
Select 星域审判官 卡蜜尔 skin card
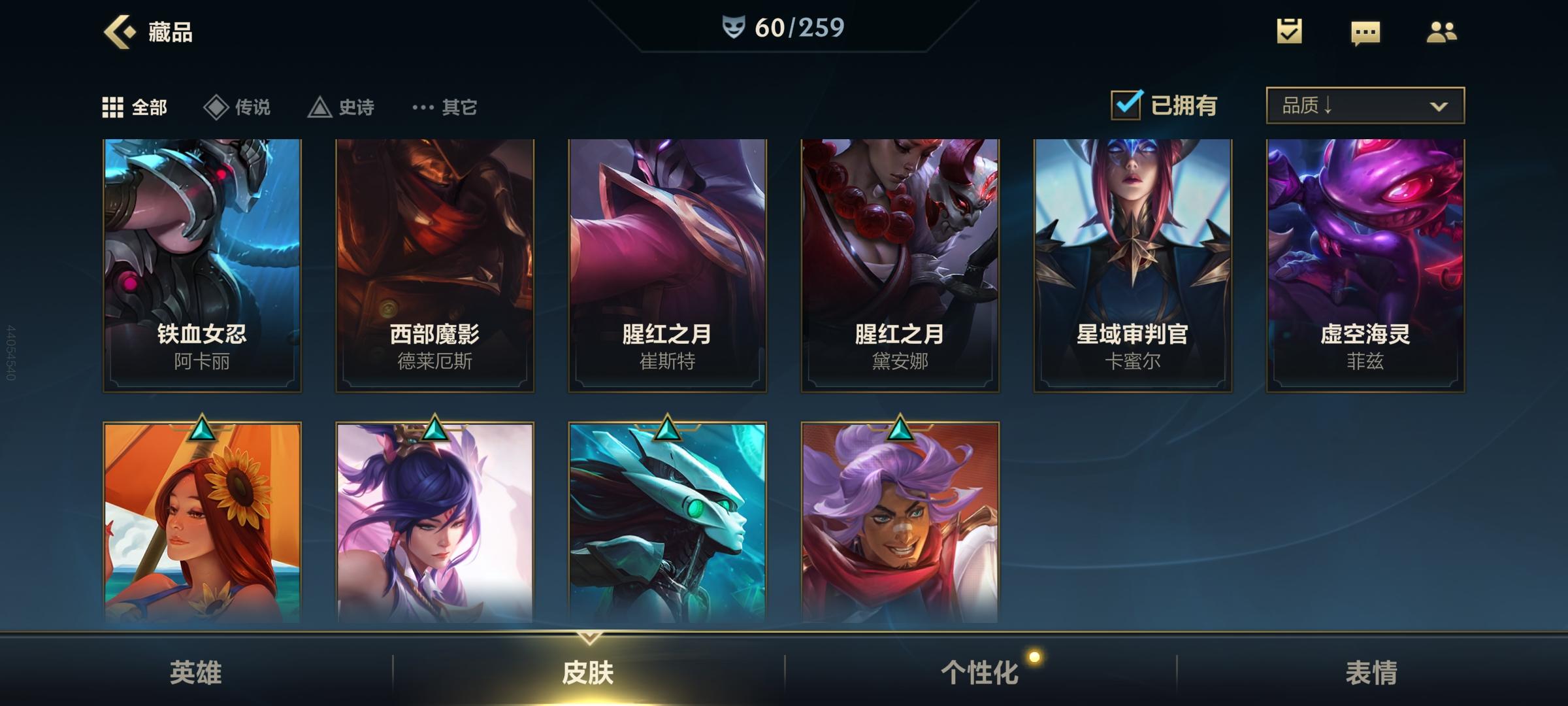pyautogui.click(x=1132, y=265)
